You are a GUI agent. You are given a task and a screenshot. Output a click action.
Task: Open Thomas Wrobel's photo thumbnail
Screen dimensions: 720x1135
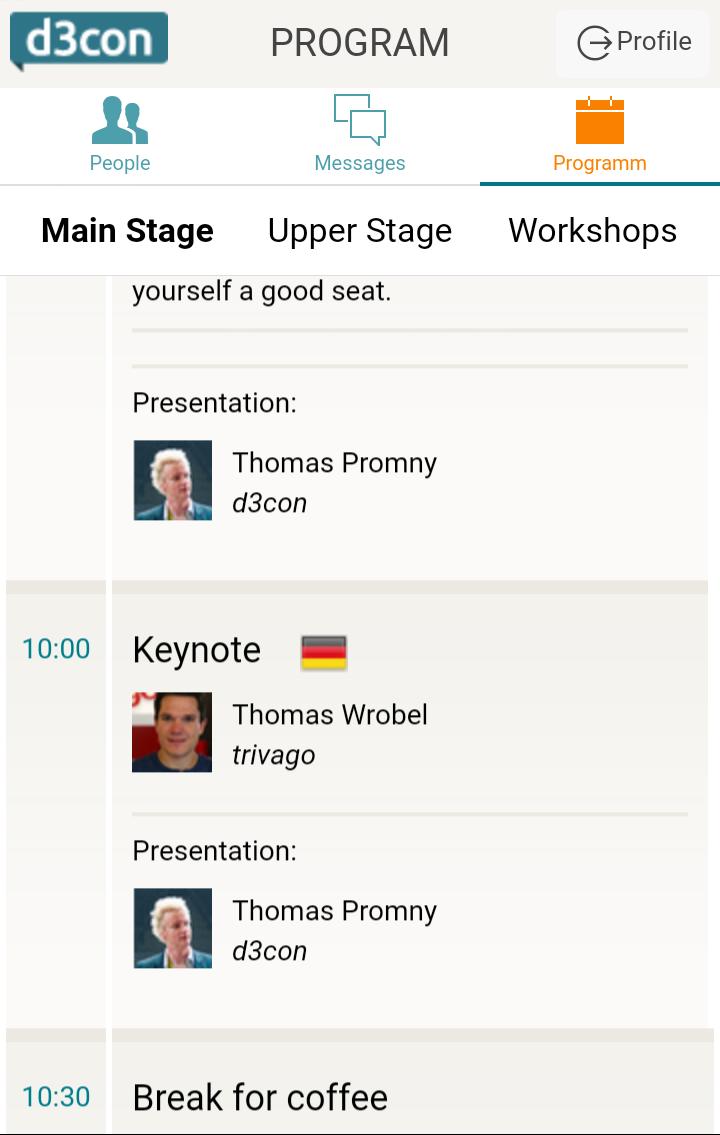[x=172, y=732]
